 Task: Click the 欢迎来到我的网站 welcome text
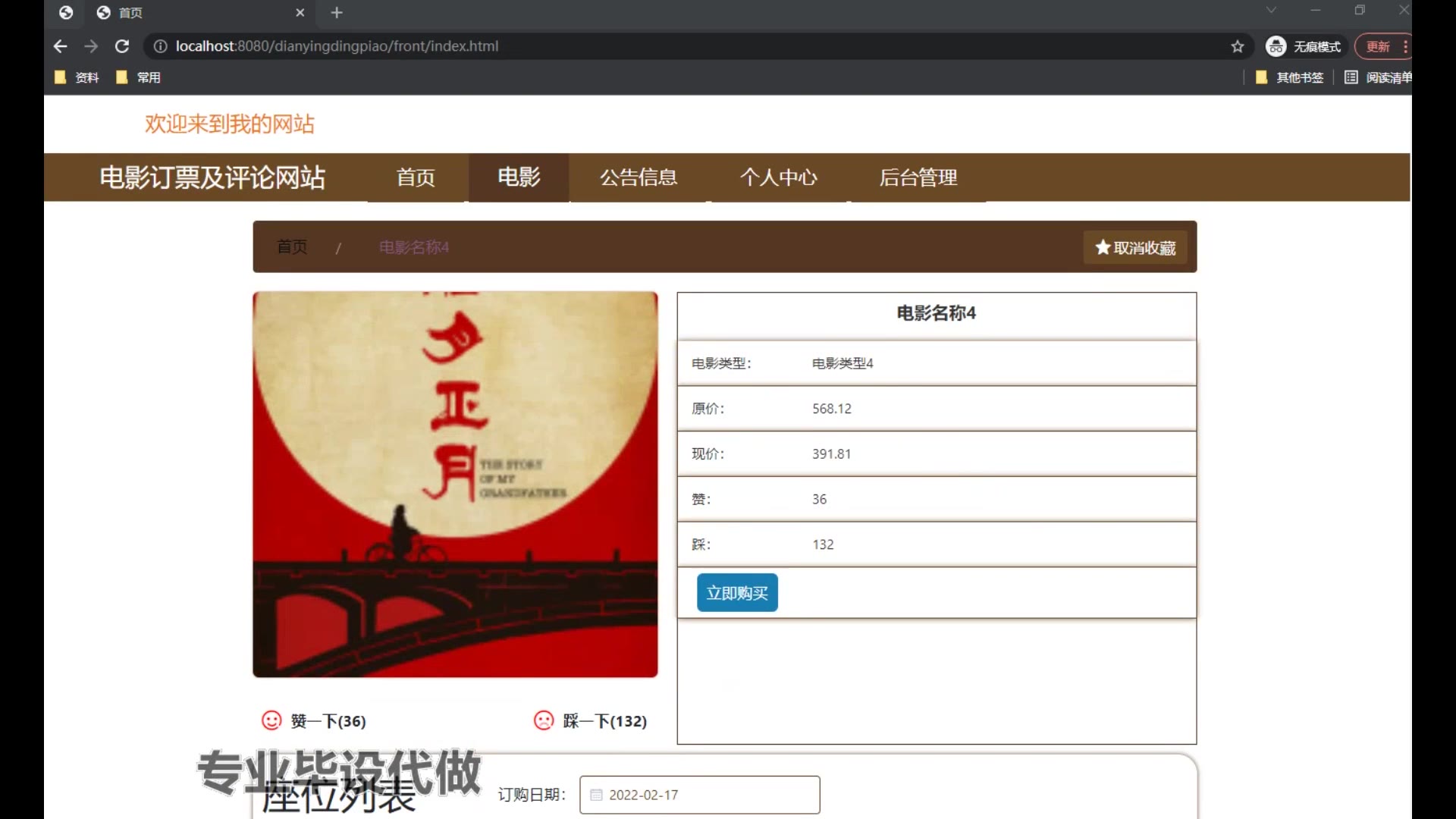(x=230, y=124)
